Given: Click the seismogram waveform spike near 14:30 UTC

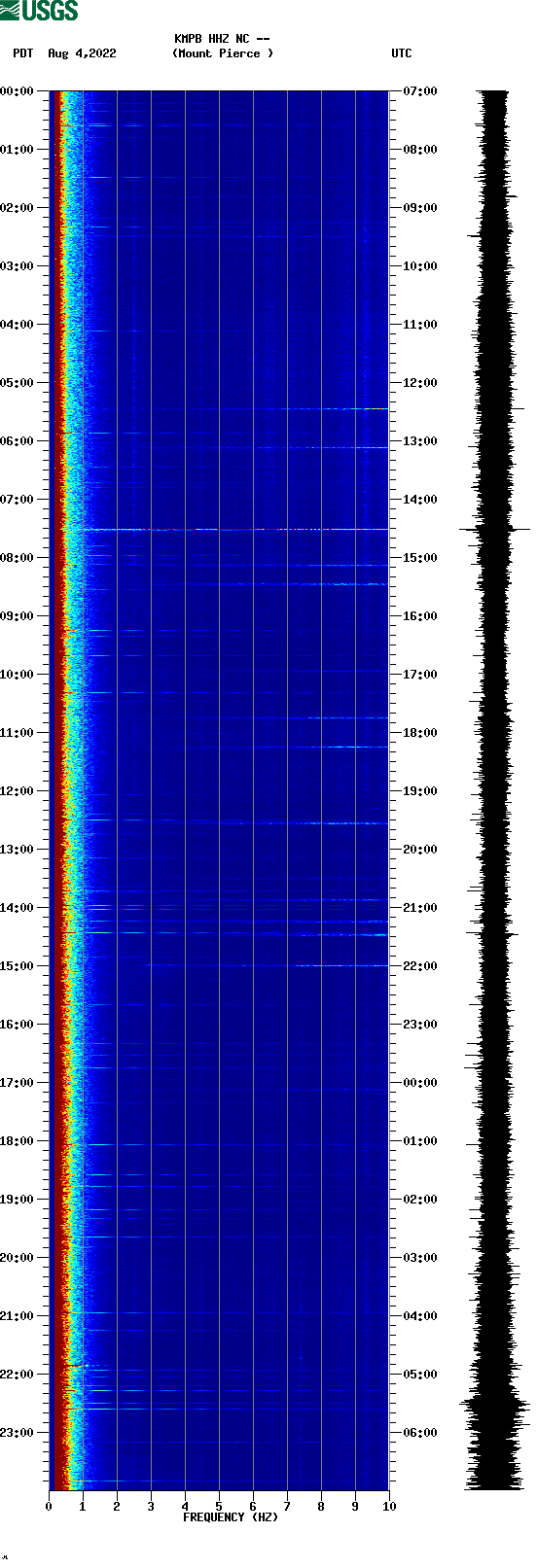Looking at the screenshot, I should (x=494, y=530).
